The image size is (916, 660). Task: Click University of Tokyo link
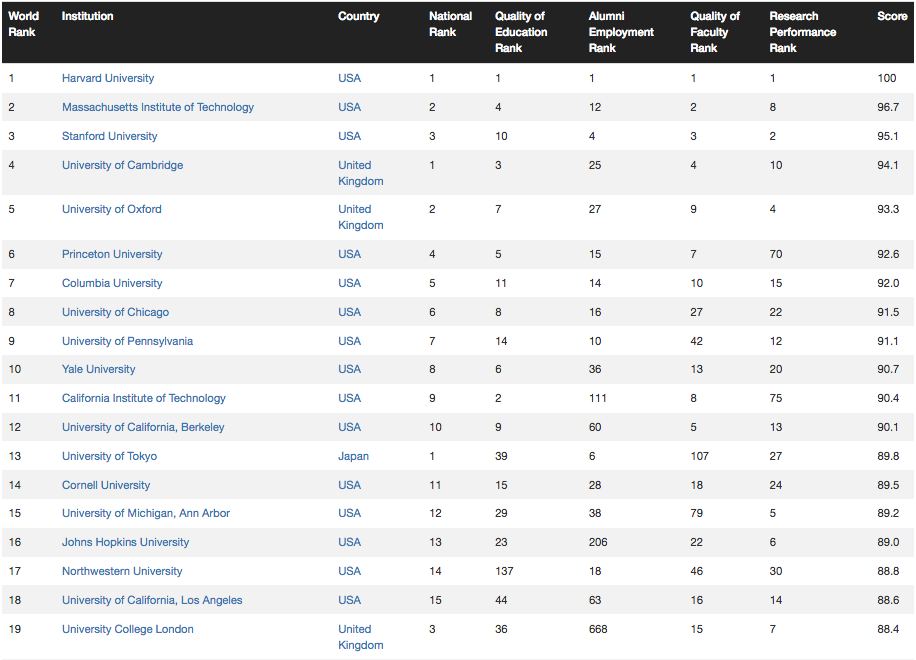point(109,456)
